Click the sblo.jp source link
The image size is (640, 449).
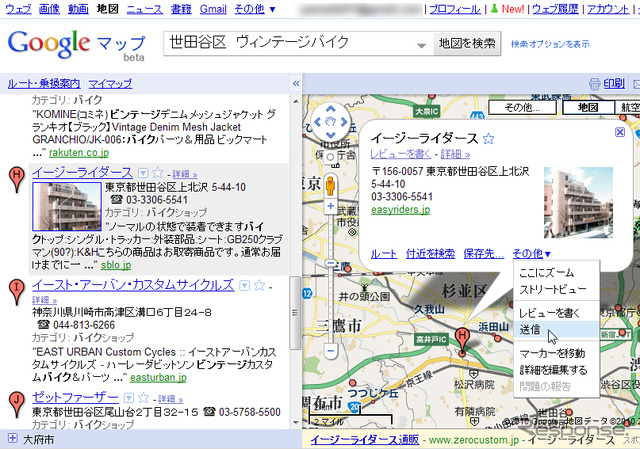(x=116, y=265)
